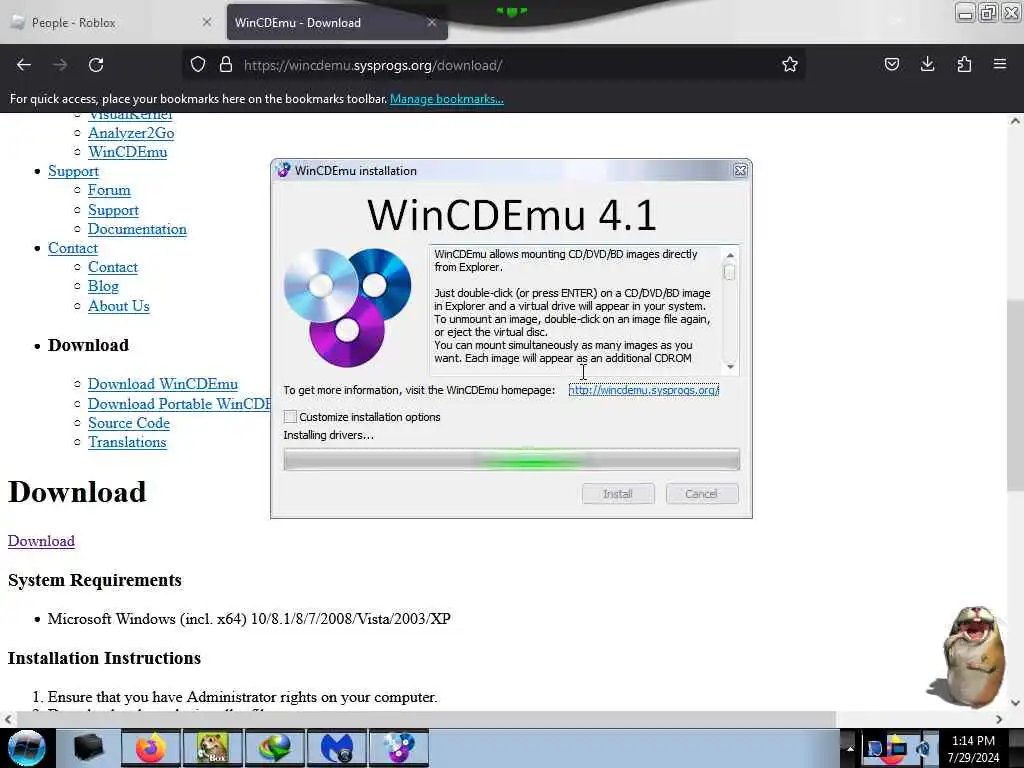The height and width of the screenshot is (768, 1024).
Task: Click the three-discs WinCDEmu logo image
Action: (x=347, y=307)
